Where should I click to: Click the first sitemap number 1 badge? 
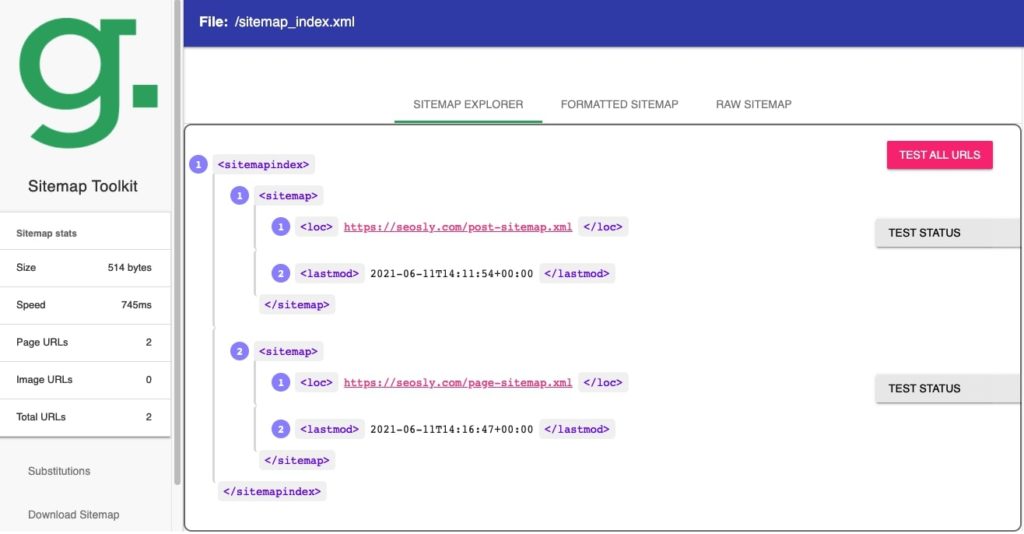click(x=240, y=196)
